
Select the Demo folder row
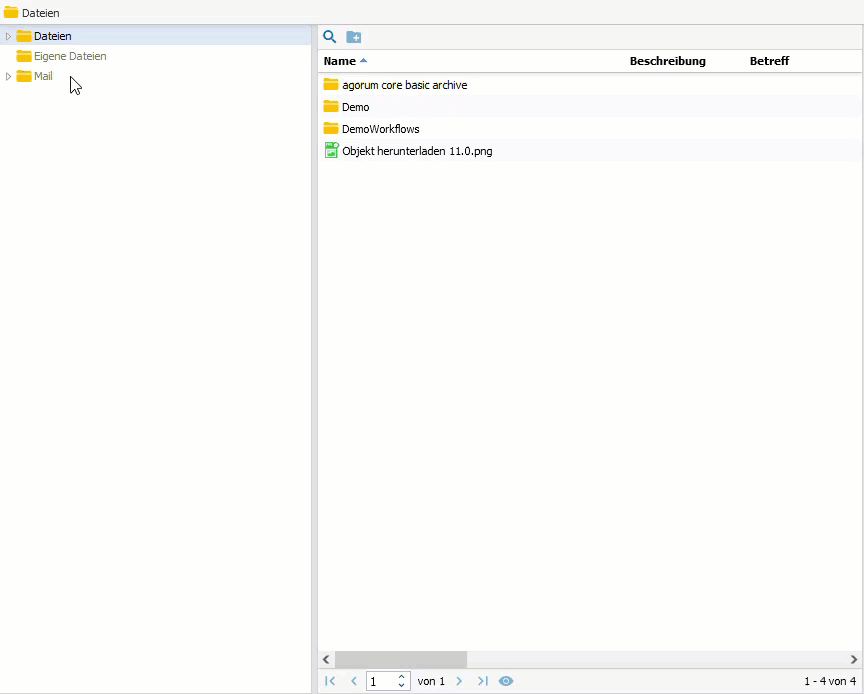(590, 106)
